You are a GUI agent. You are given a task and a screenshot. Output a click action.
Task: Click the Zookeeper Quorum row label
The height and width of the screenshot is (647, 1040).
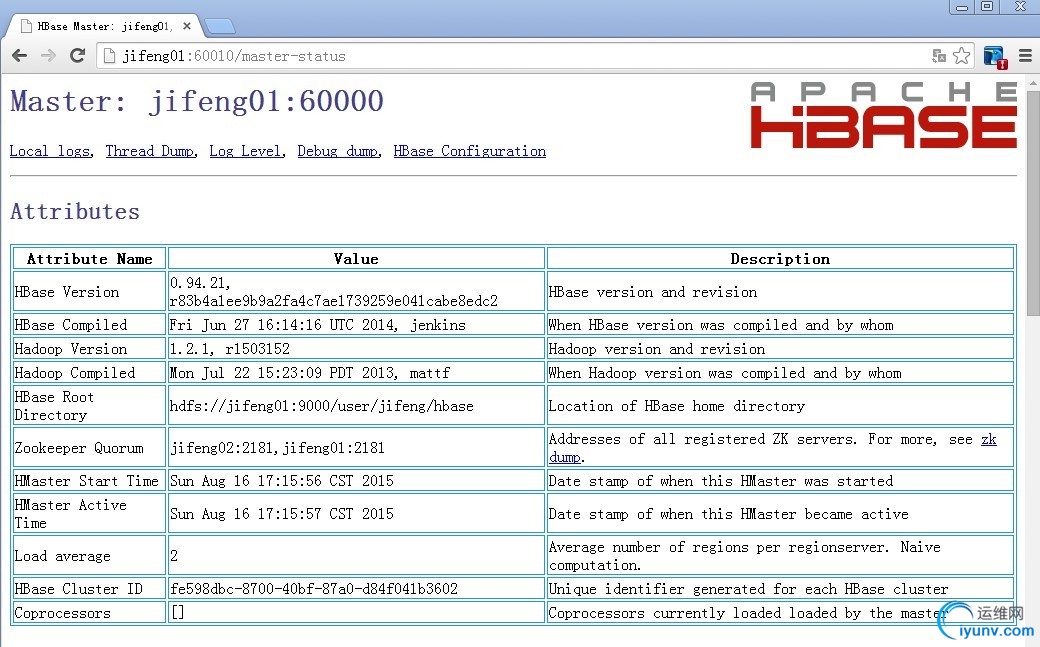pos(79,448)
